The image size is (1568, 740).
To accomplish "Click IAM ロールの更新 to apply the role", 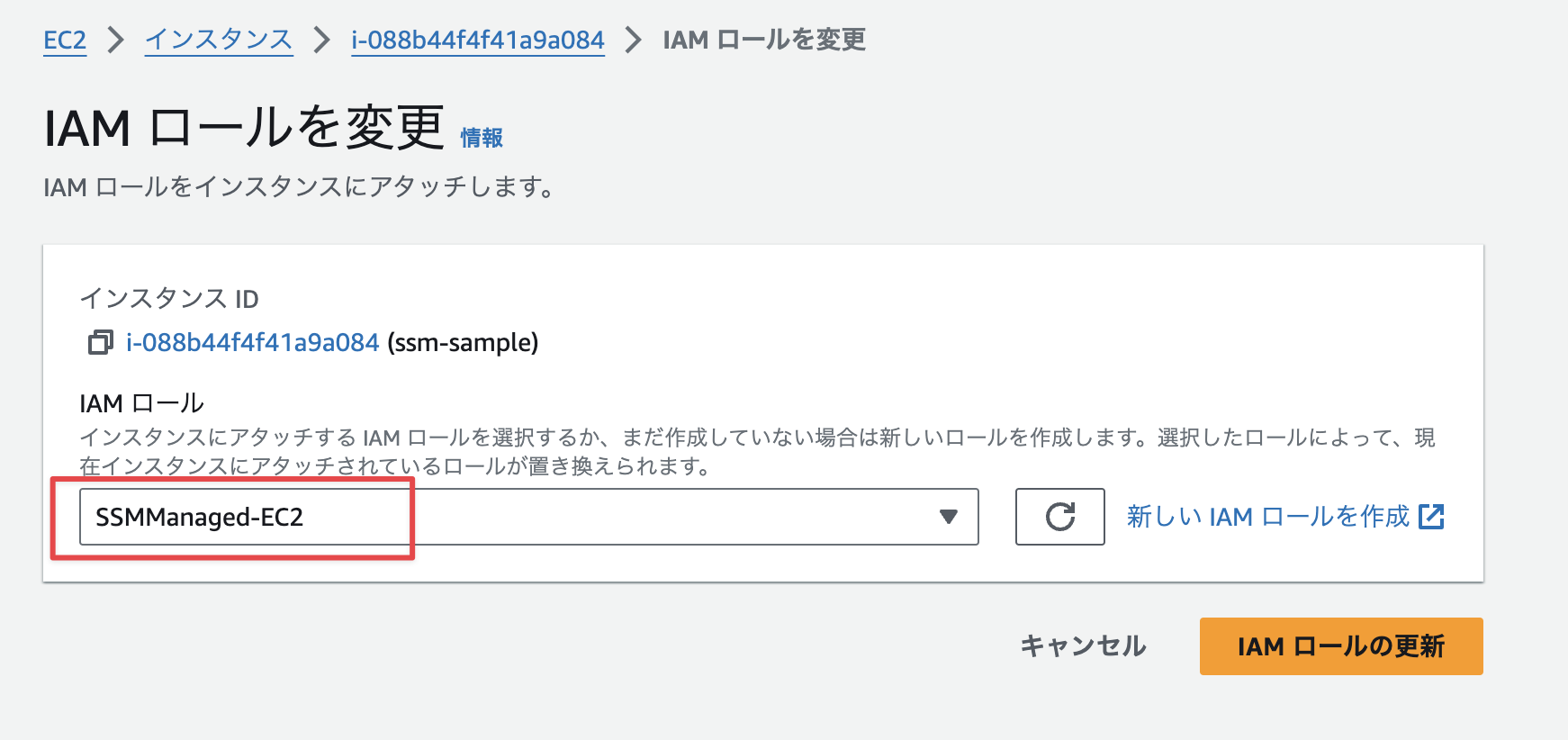I will coord(1339,646).
